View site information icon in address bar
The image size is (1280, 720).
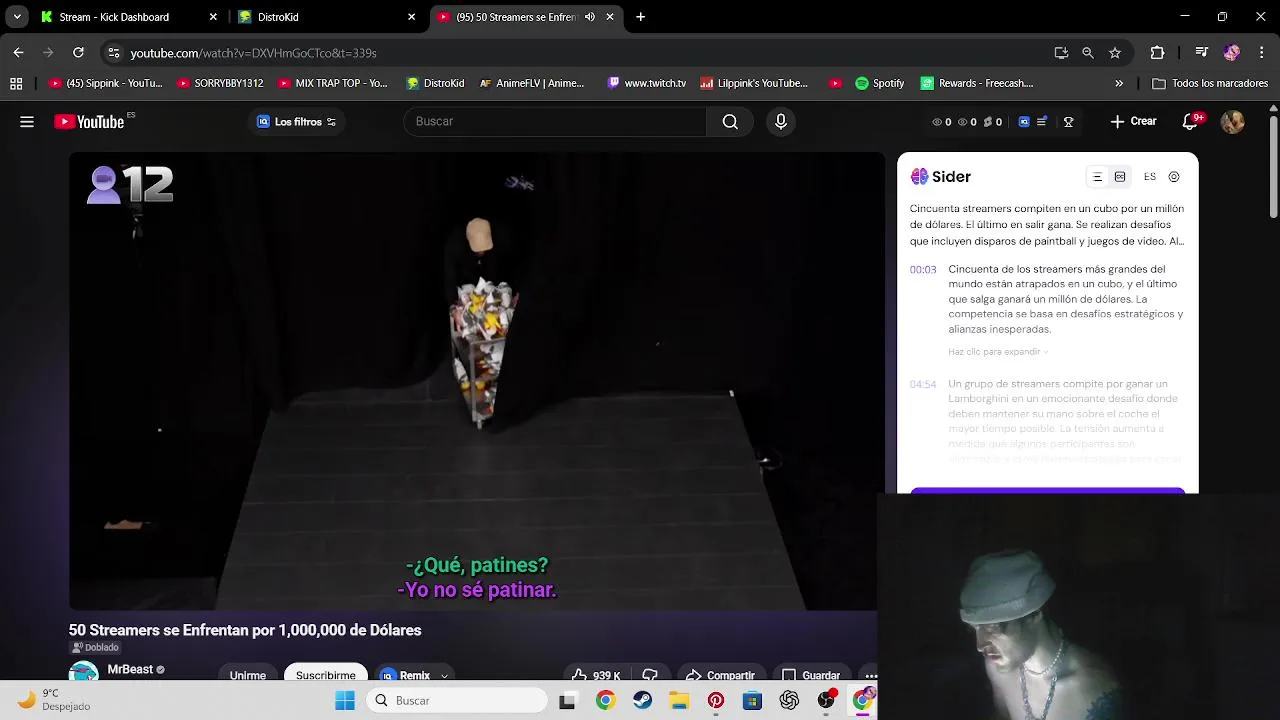click(x=114, y=53)
